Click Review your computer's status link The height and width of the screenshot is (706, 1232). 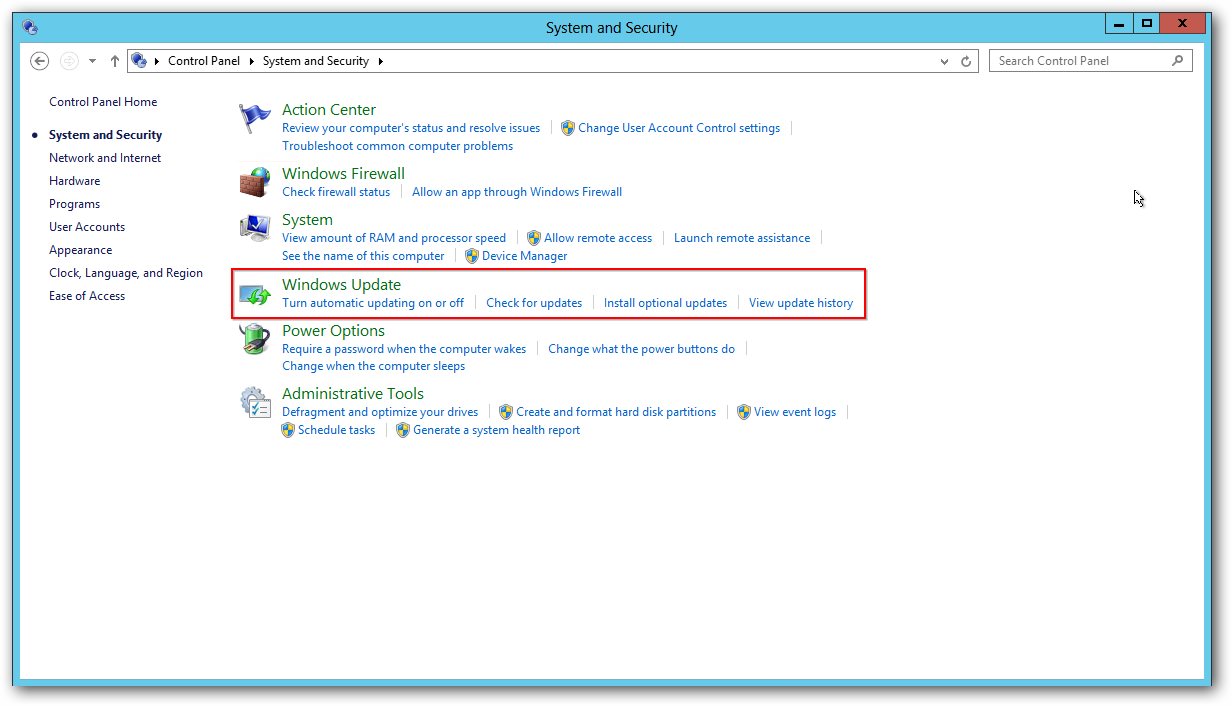coord(411,128)
